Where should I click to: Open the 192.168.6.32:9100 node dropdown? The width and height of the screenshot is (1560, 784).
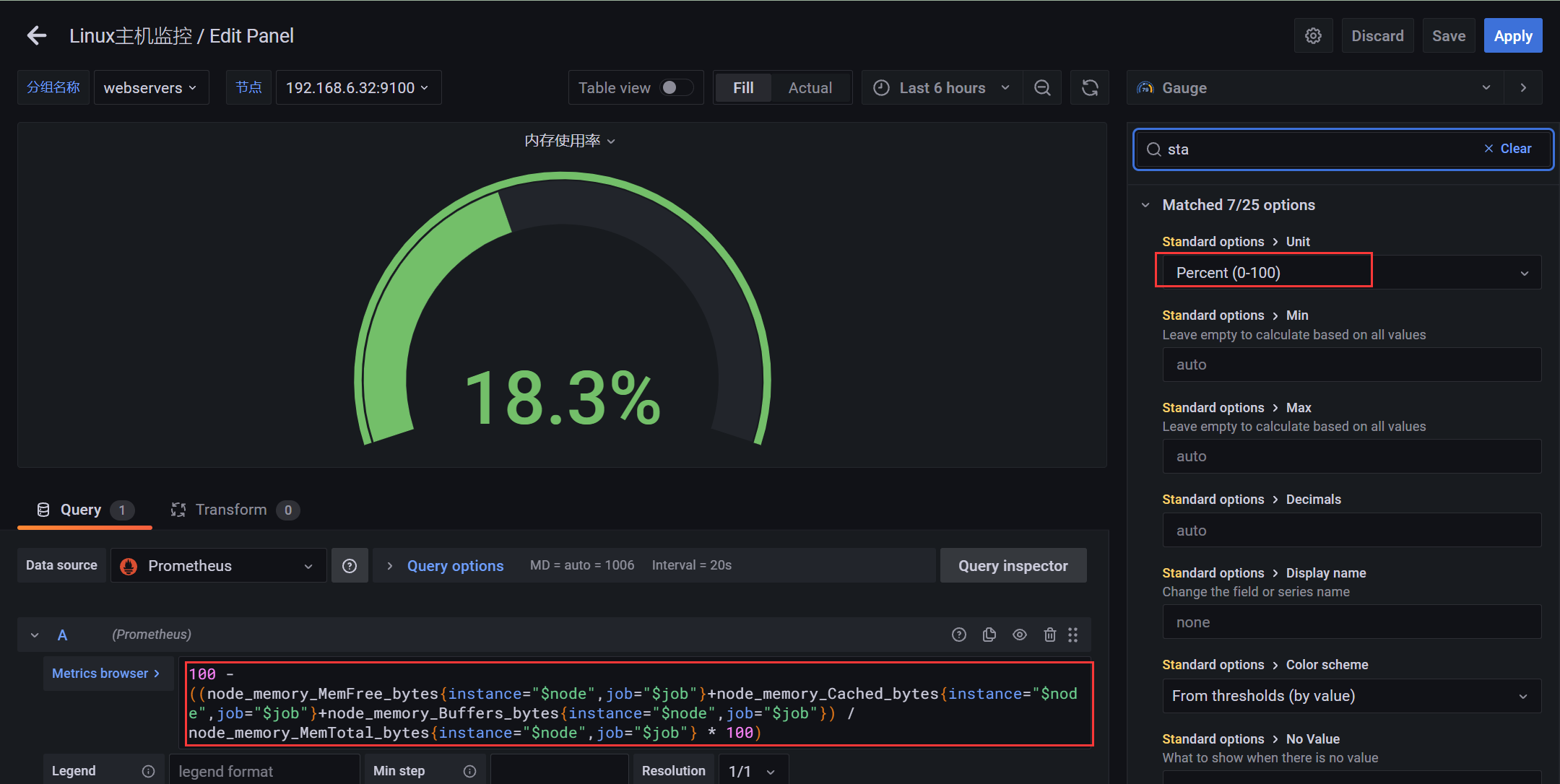(x=358, y=87)
